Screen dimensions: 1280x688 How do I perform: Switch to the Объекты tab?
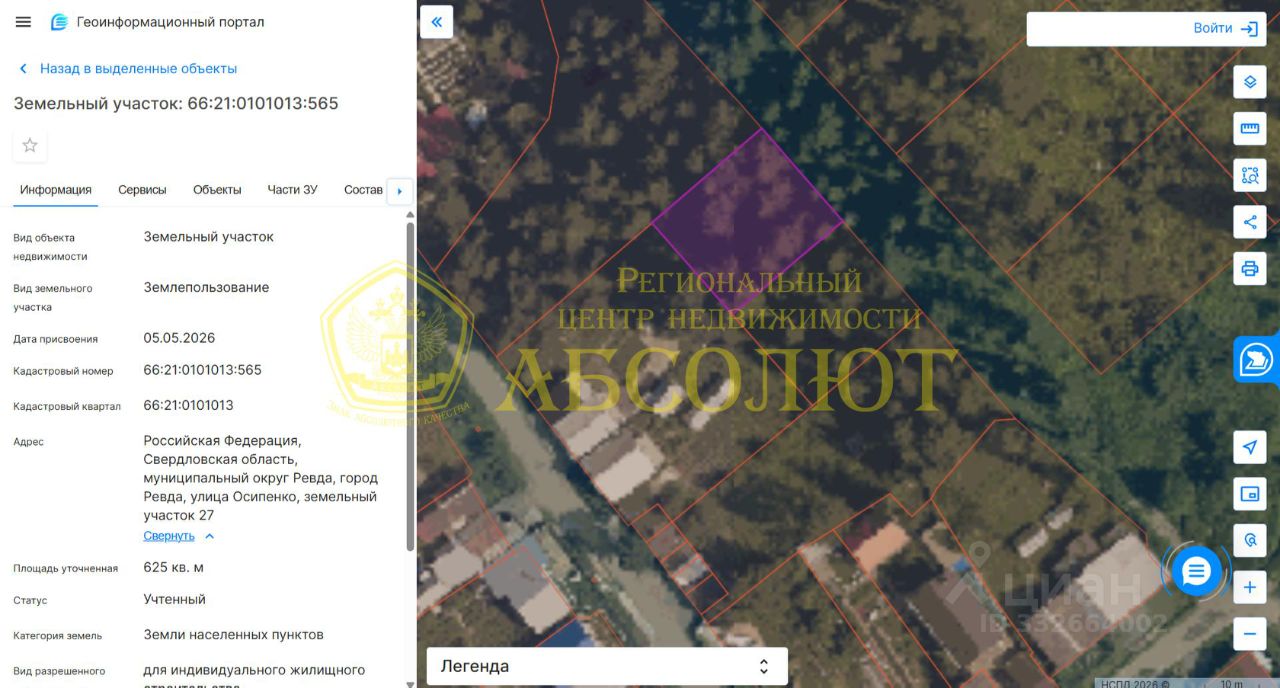pyautogui.click(x=217, y=190)
